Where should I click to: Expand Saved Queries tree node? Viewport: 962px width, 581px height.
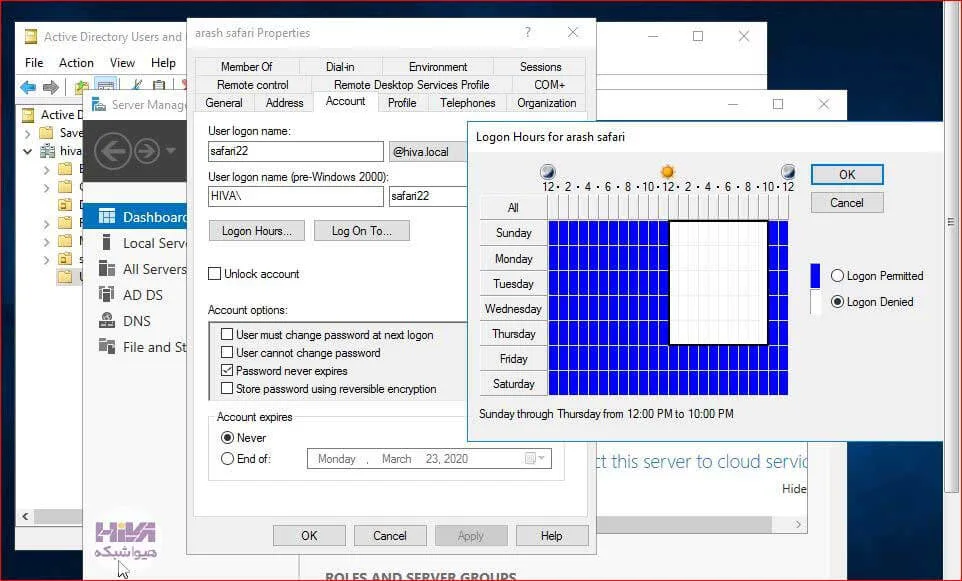tap(28, 133)
